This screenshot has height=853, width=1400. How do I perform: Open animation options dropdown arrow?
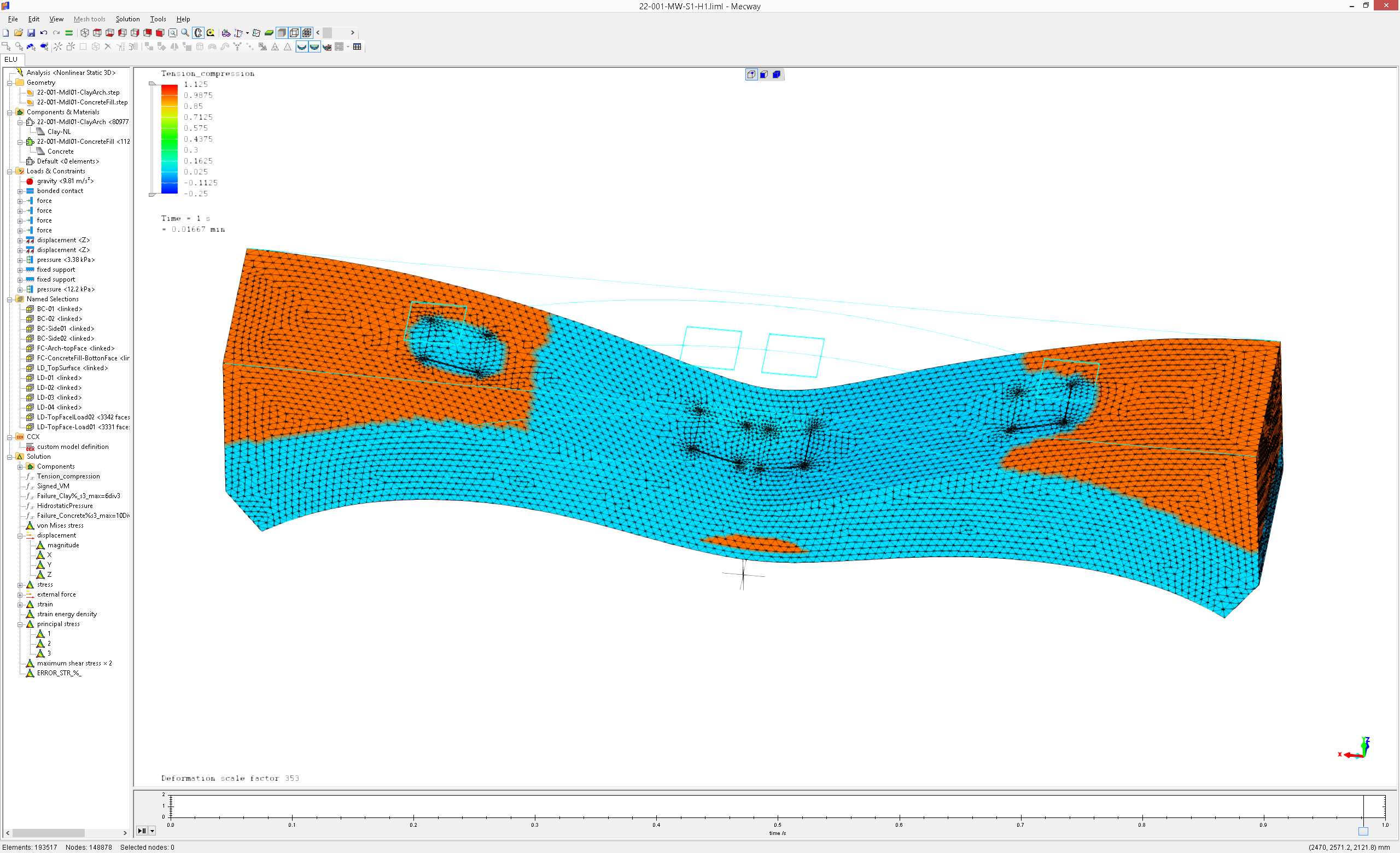[348, 46]
